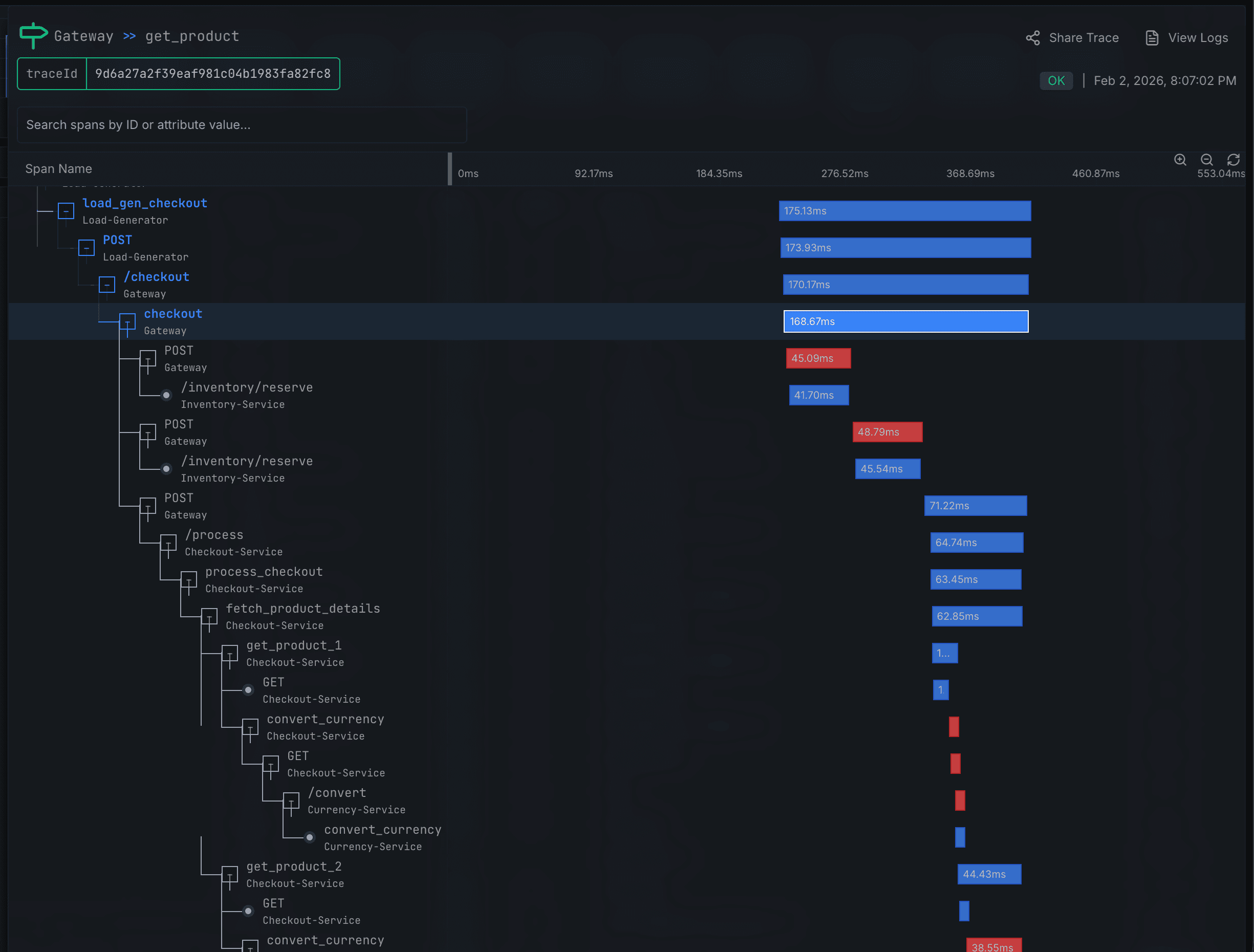Viewport: 1254px width, 952px height.
Task: Zoom out using the magnifier-minus icon
Action: (1207, 160)
